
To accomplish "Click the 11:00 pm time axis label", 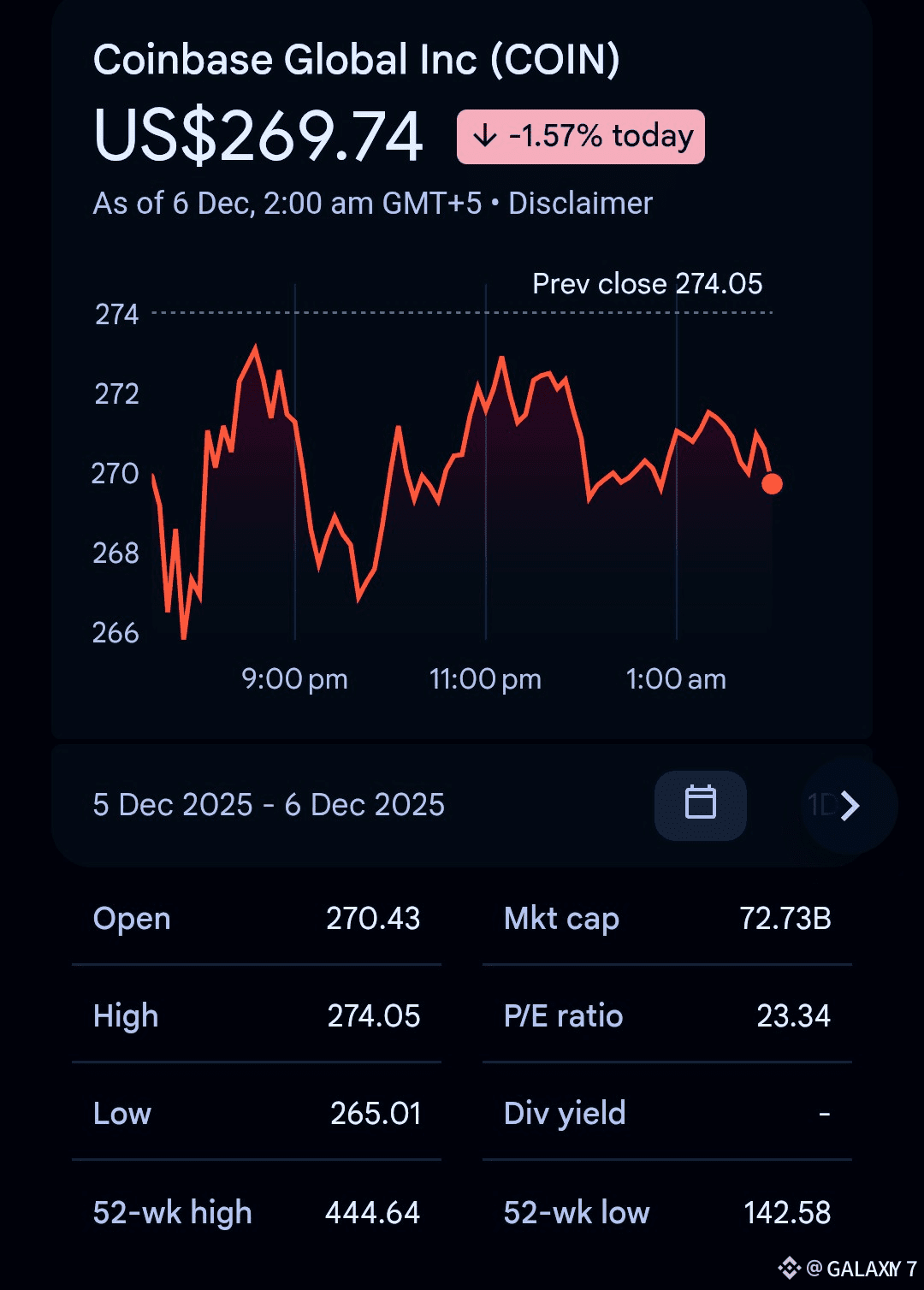I will click(x=485, y=679).
